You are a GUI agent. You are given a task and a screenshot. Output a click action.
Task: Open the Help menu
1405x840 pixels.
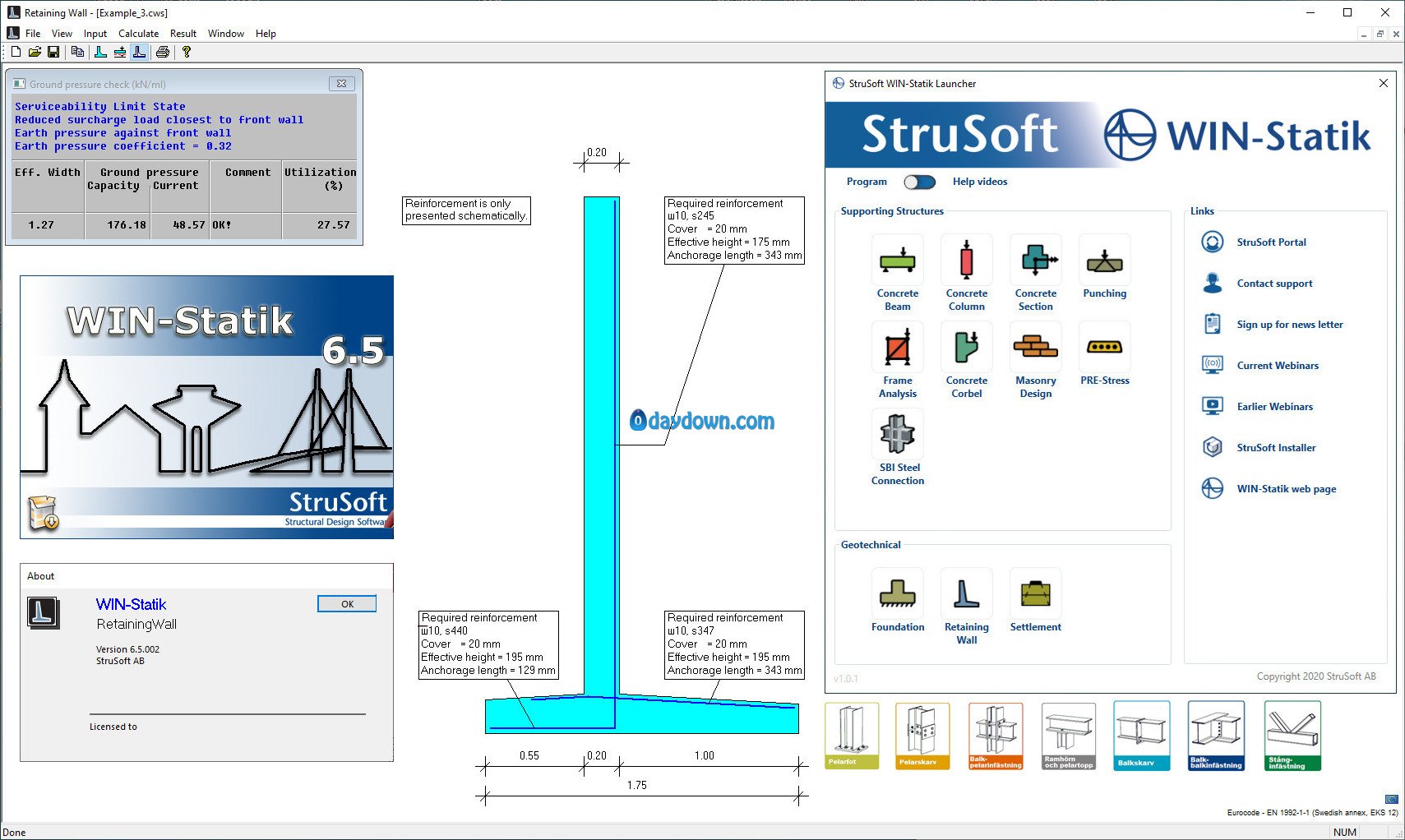[x=266, y=34]
